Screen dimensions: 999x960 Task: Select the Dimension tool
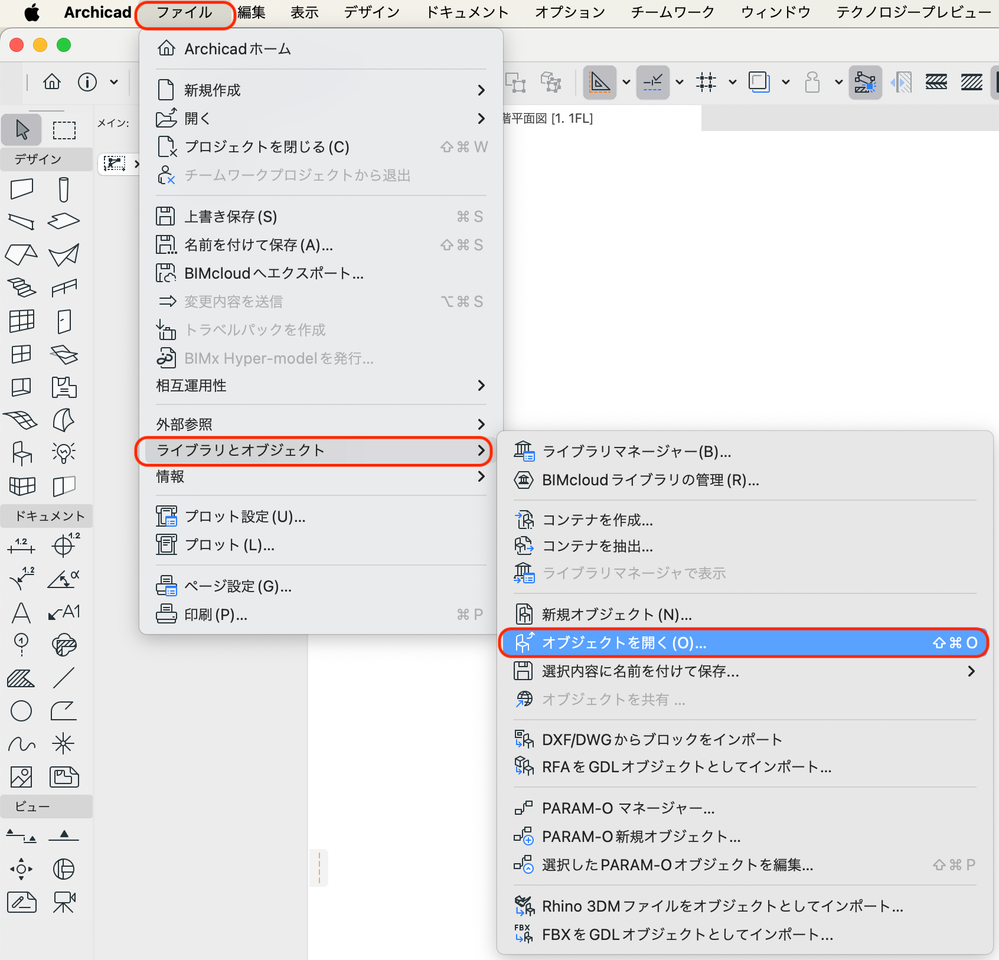tap(22, 546)
